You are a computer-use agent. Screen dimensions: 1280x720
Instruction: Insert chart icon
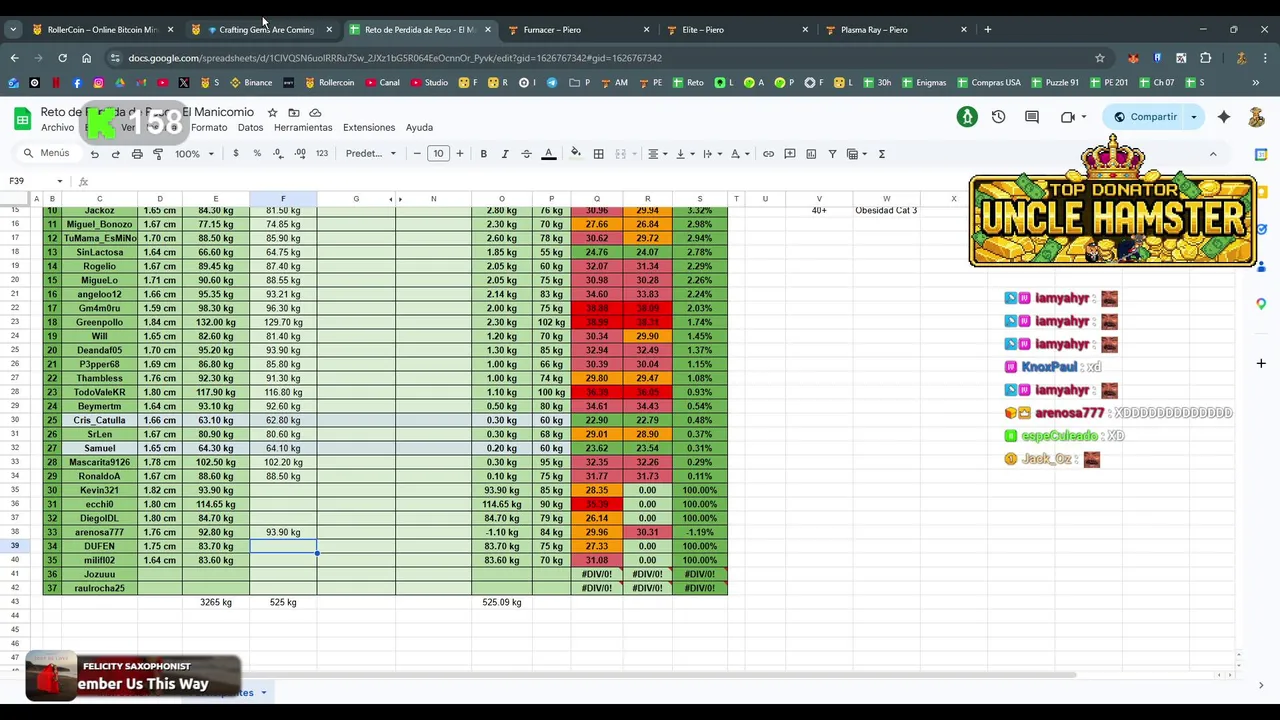(811, 154)
